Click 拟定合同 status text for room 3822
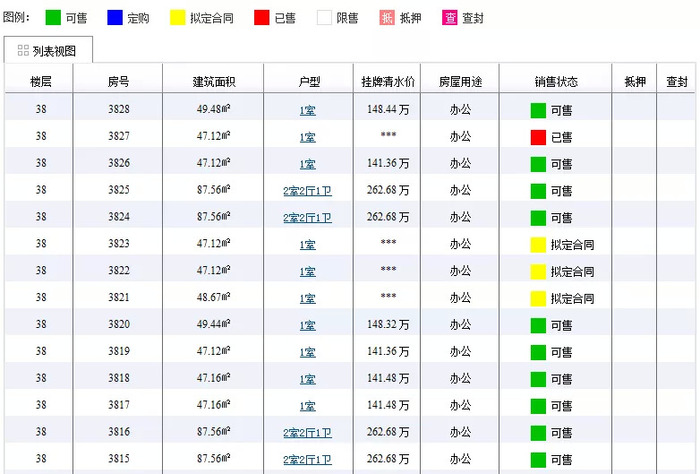This screenshot has width=700, height=474. point(572,271)
